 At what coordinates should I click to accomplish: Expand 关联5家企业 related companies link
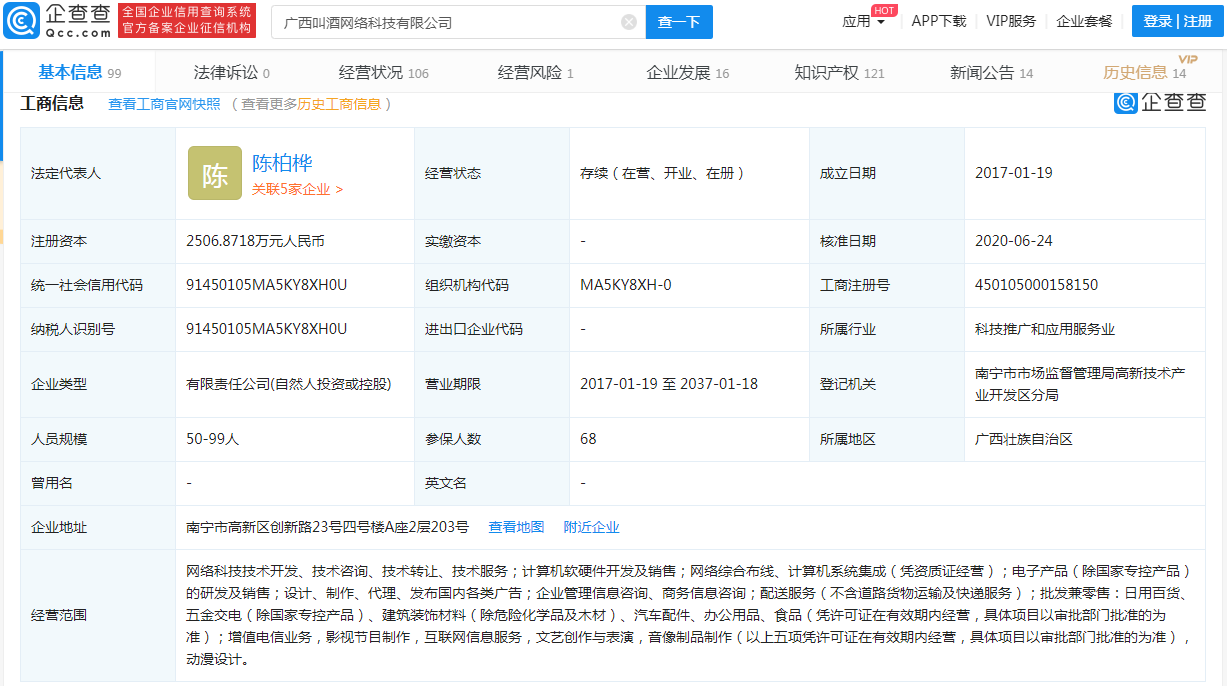point(297,189)
